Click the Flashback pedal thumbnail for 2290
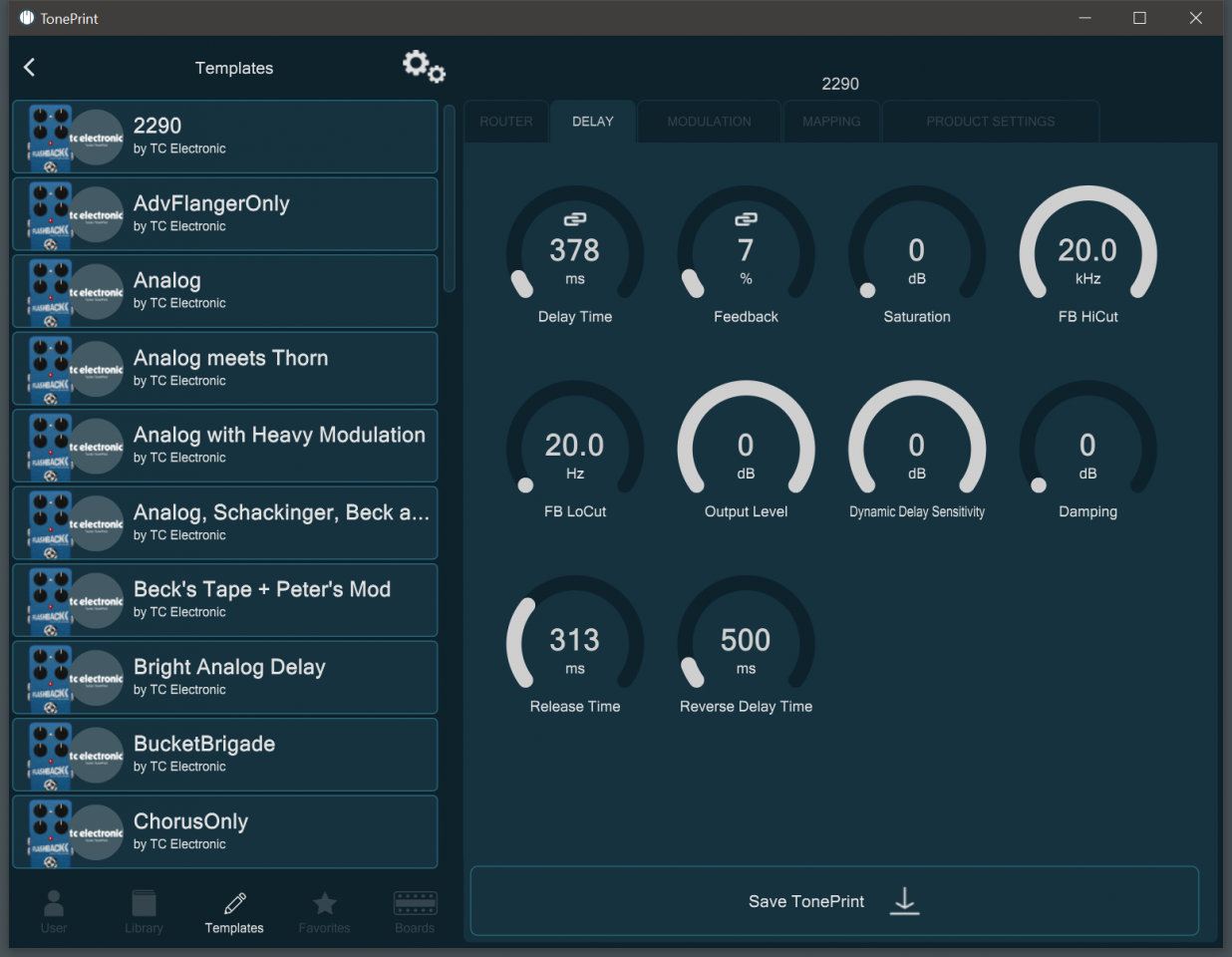Viewport: 1232px width, 957px height. click(x=50, y=138)
